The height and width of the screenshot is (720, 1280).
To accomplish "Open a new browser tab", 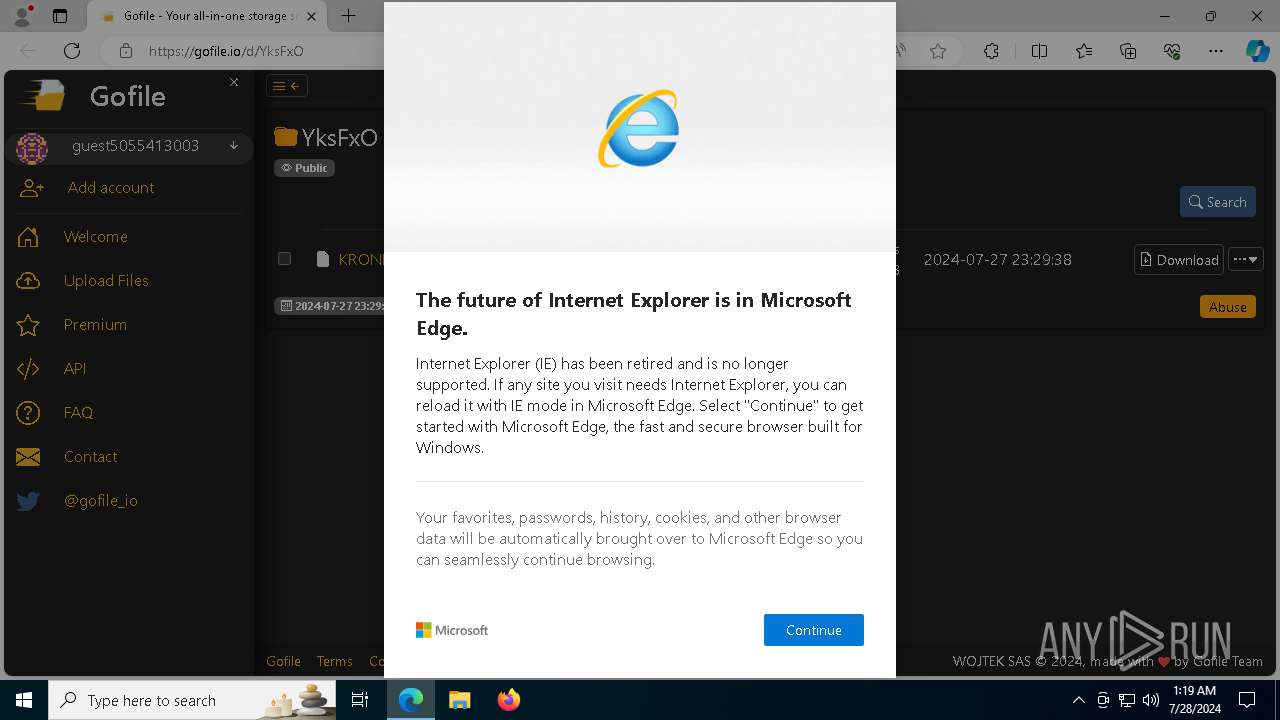I will (x=348, y=15).
